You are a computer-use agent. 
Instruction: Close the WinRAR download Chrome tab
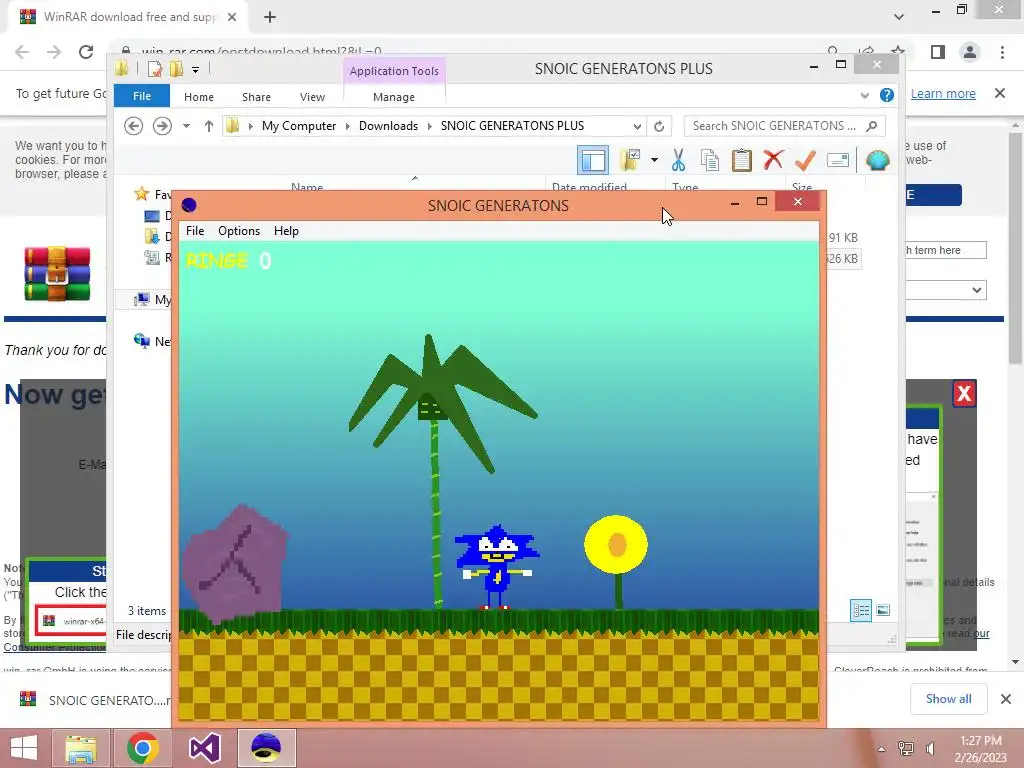(232, 17)
